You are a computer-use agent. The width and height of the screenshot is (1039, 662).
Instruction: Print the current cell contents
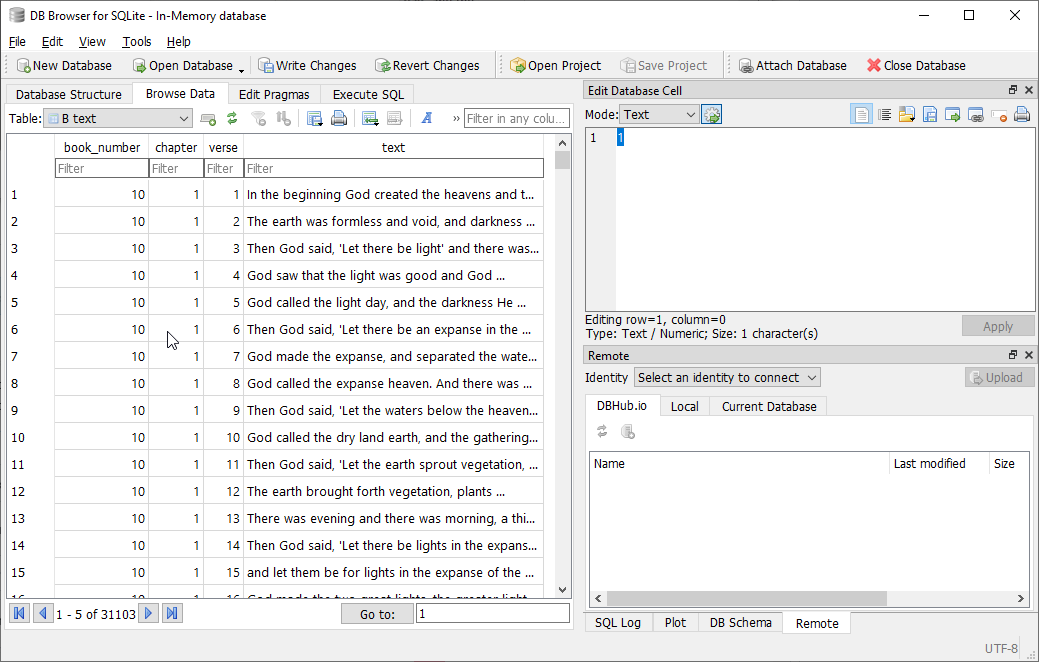click(1021, 114)
